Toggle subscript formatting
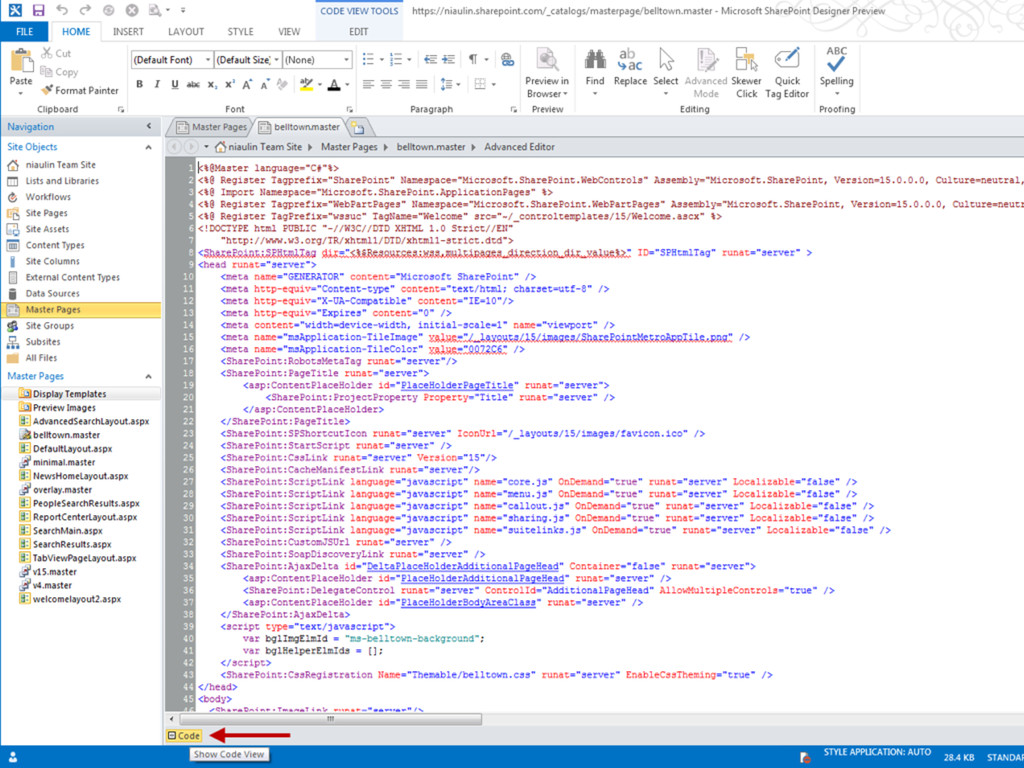This screenshot has width=1024, height=768. pos(212,84)
